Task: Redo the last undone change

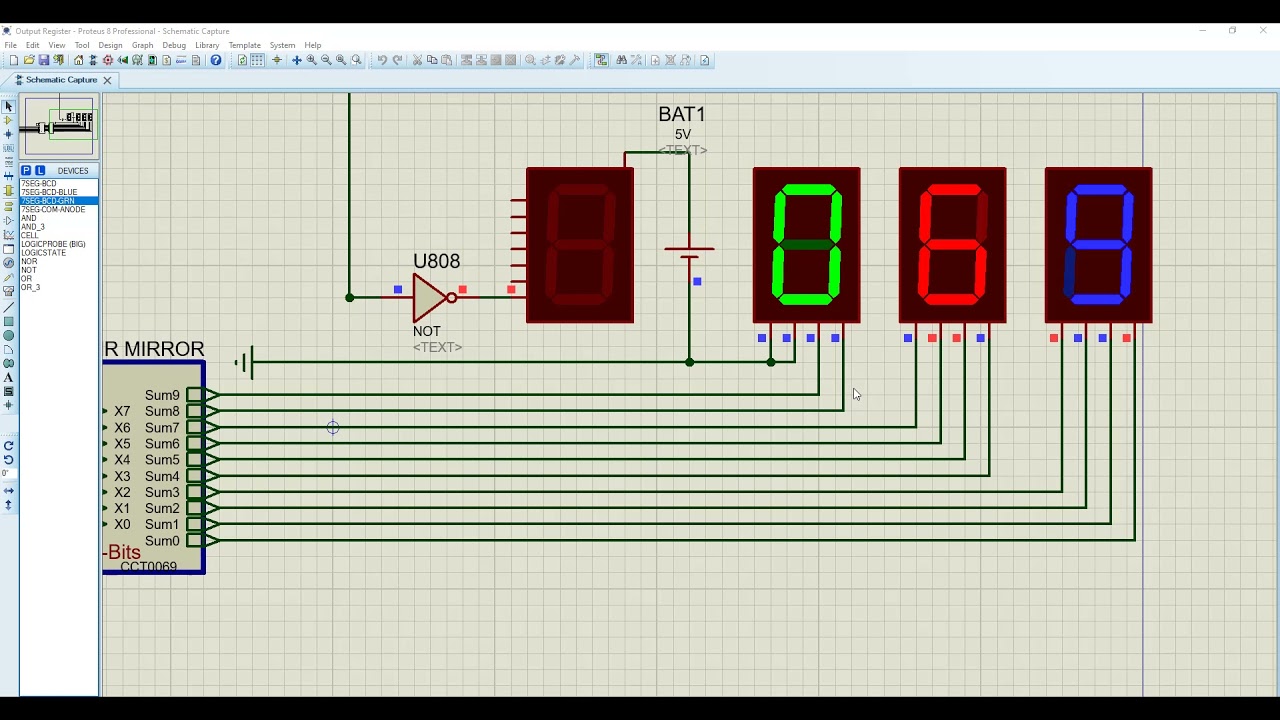Action: pos(397,60)
